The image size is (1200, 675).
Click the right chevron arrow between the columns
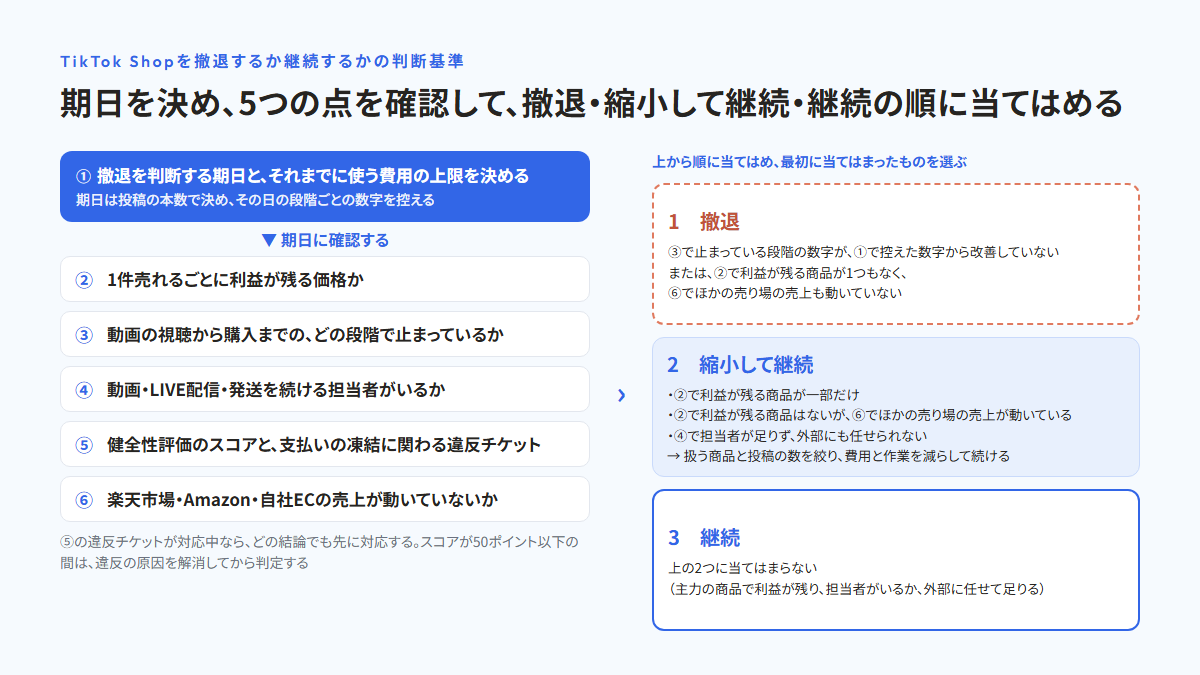click(621, 395)
